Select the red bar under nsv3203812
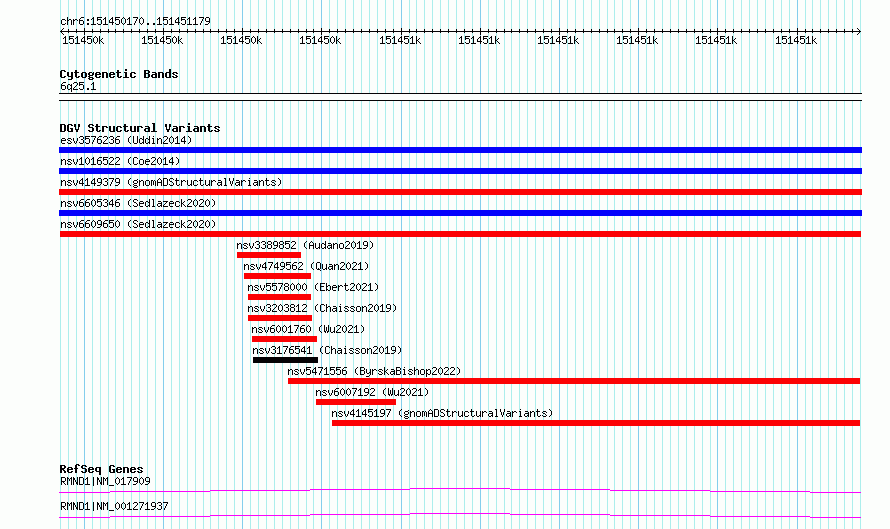The height and width of the screenshot is (529, 890). [280, 318]
